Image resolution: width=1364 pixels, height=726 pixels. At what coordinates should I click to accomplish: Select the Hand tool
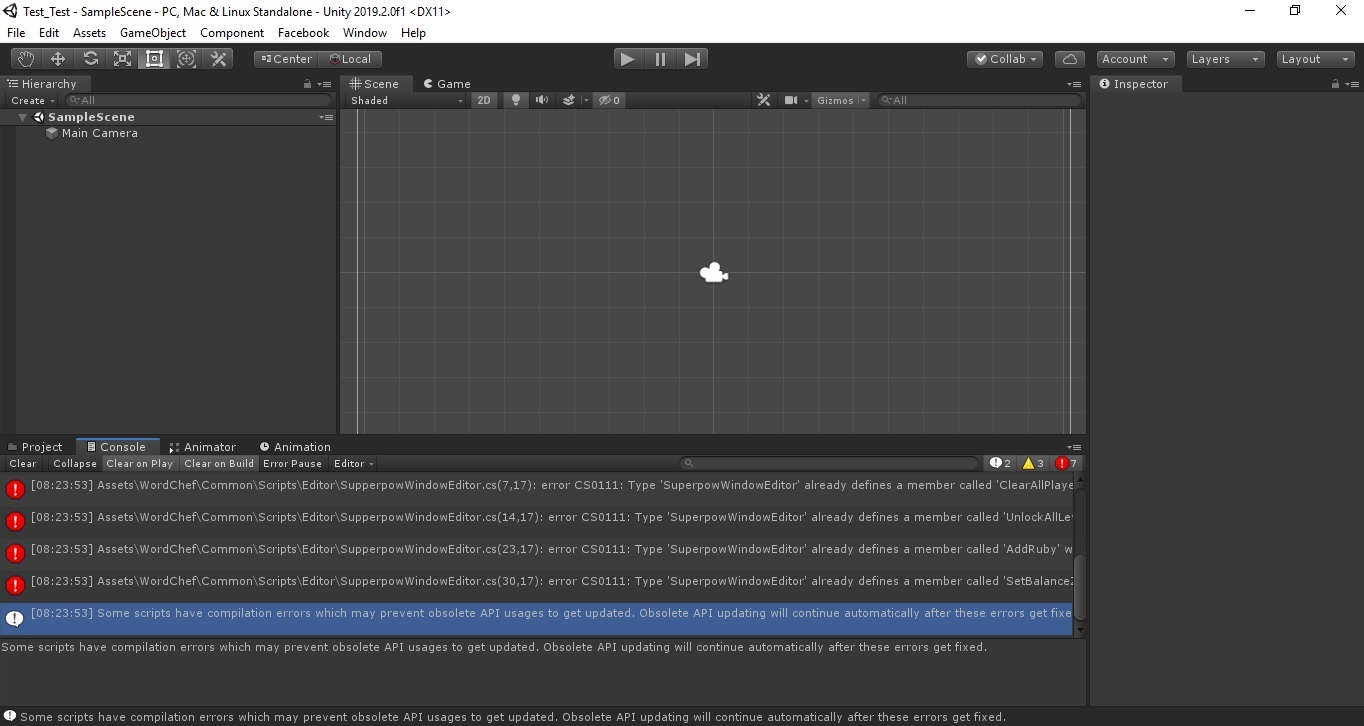(x=26, y=59)
